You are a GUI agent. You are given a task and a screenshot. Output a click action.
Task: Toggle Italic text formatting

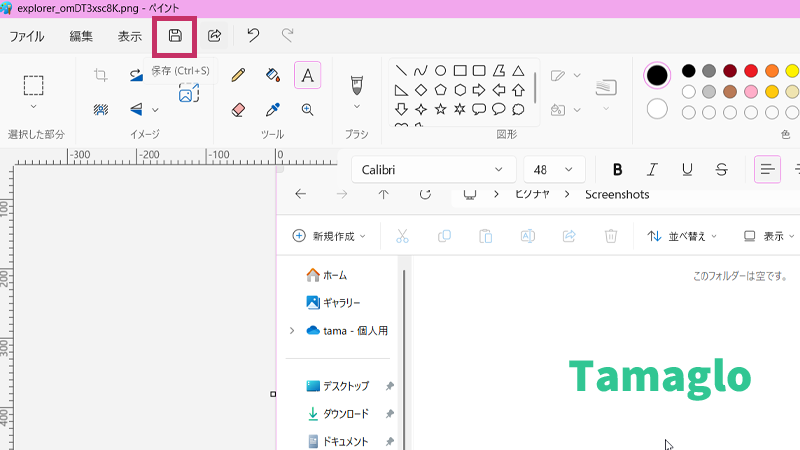[x=652, y=169]
